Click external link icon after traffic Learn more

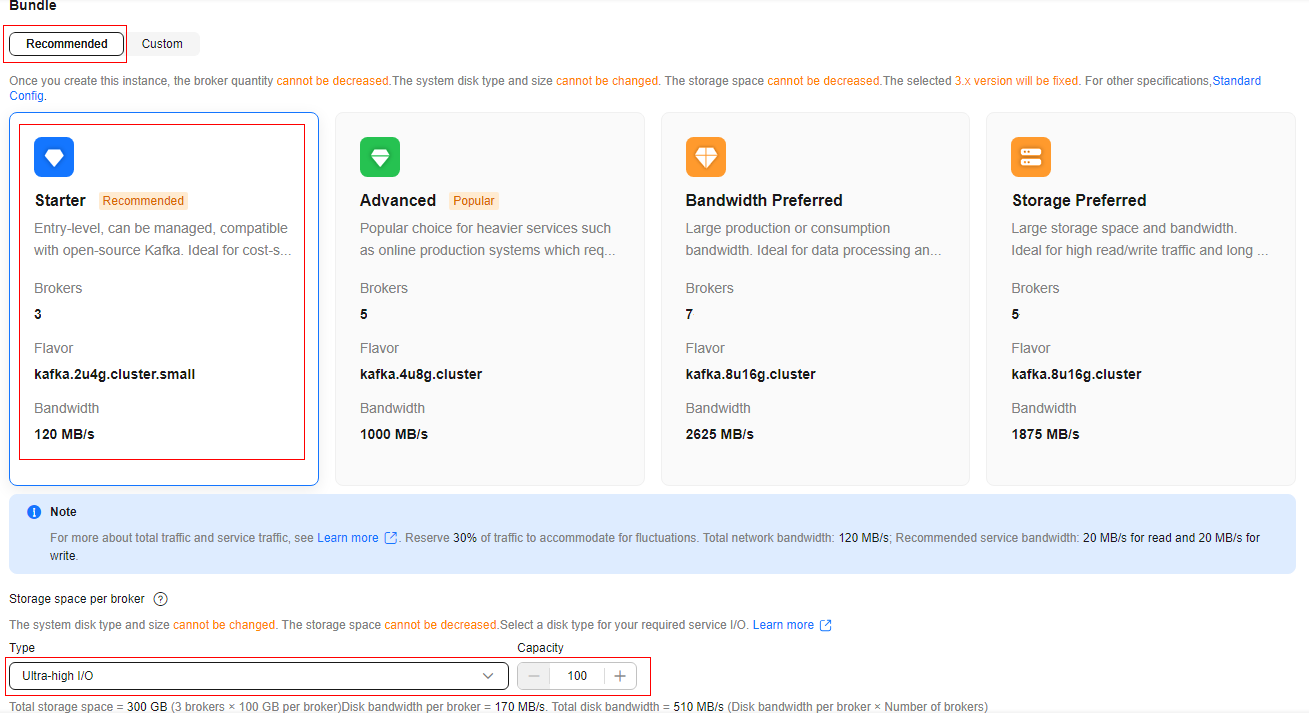click(x=391, y=538)
